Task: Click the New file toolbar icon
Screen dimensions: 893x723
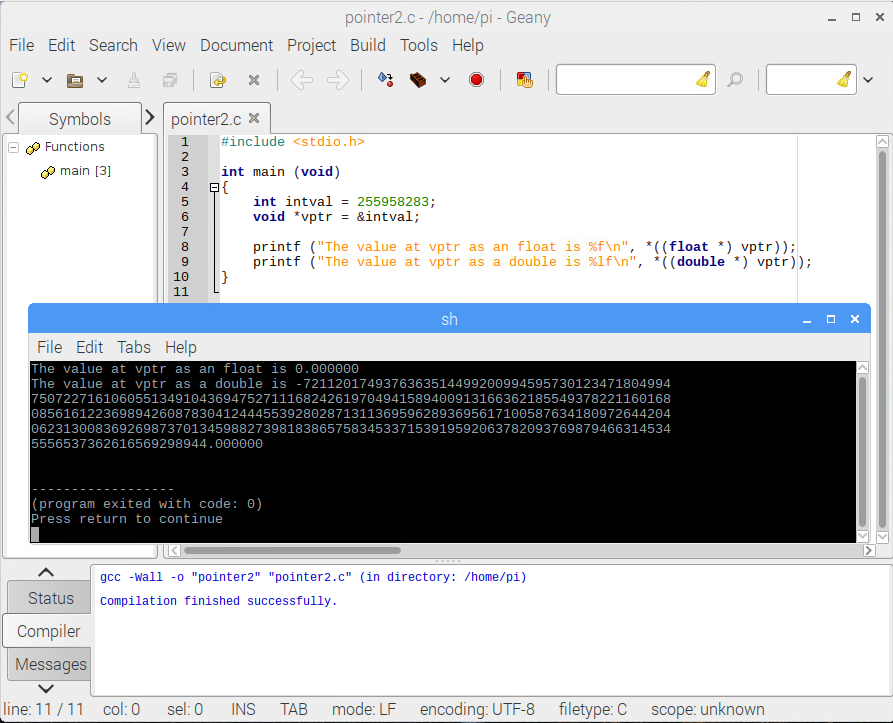Action: (x=20, y=80)
